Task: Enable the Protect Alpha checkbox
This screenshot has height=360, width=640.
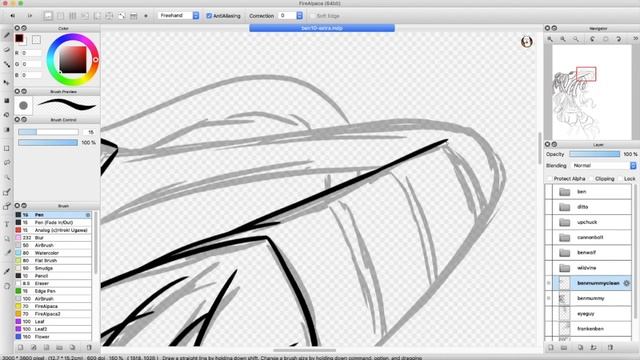Action: pos(549,179)
